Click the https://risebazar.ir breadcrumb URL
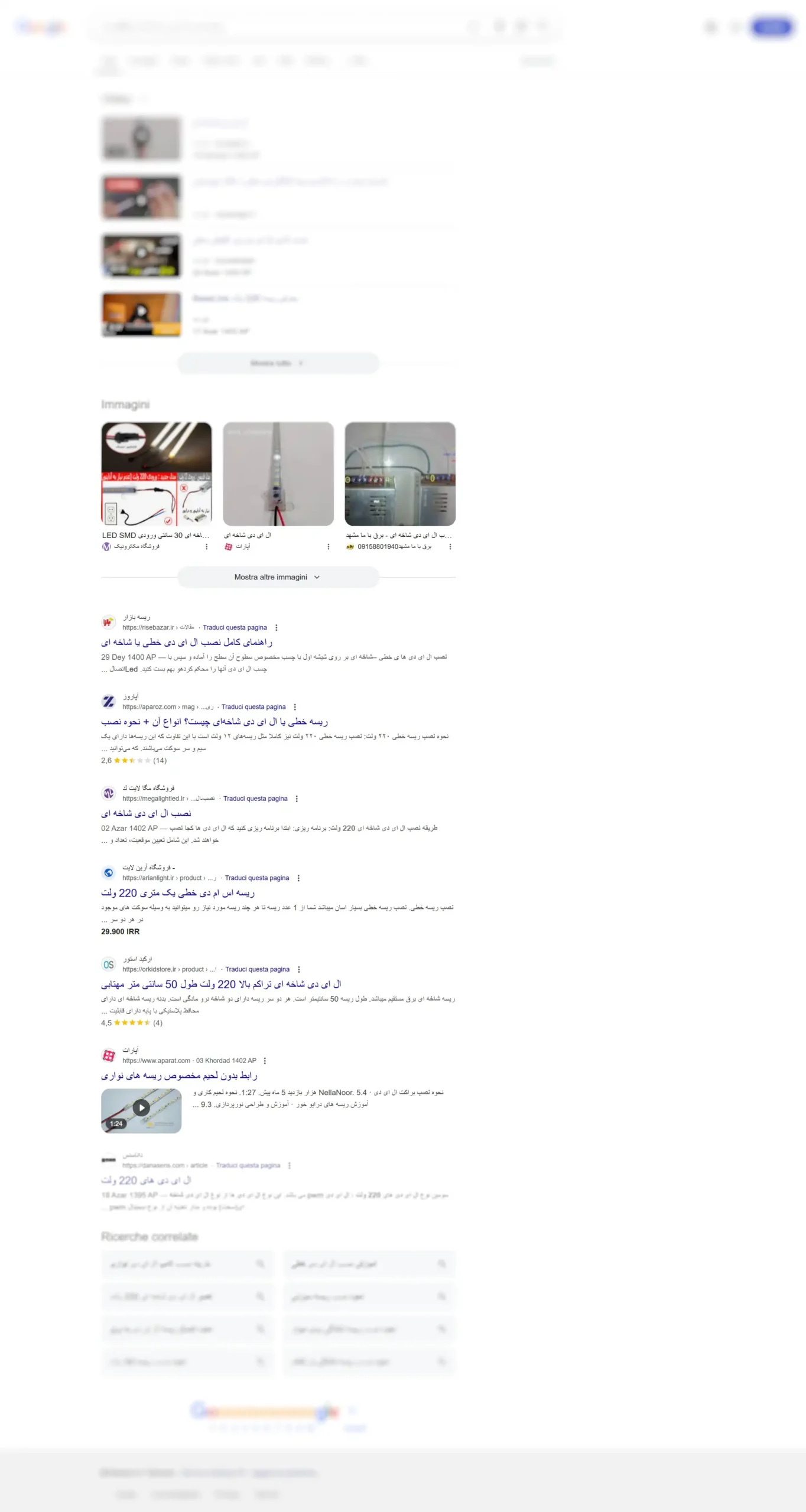Image resolution: width=806 pixels, height=1512 pixels. pyautogui.click(x=158, y=628)
